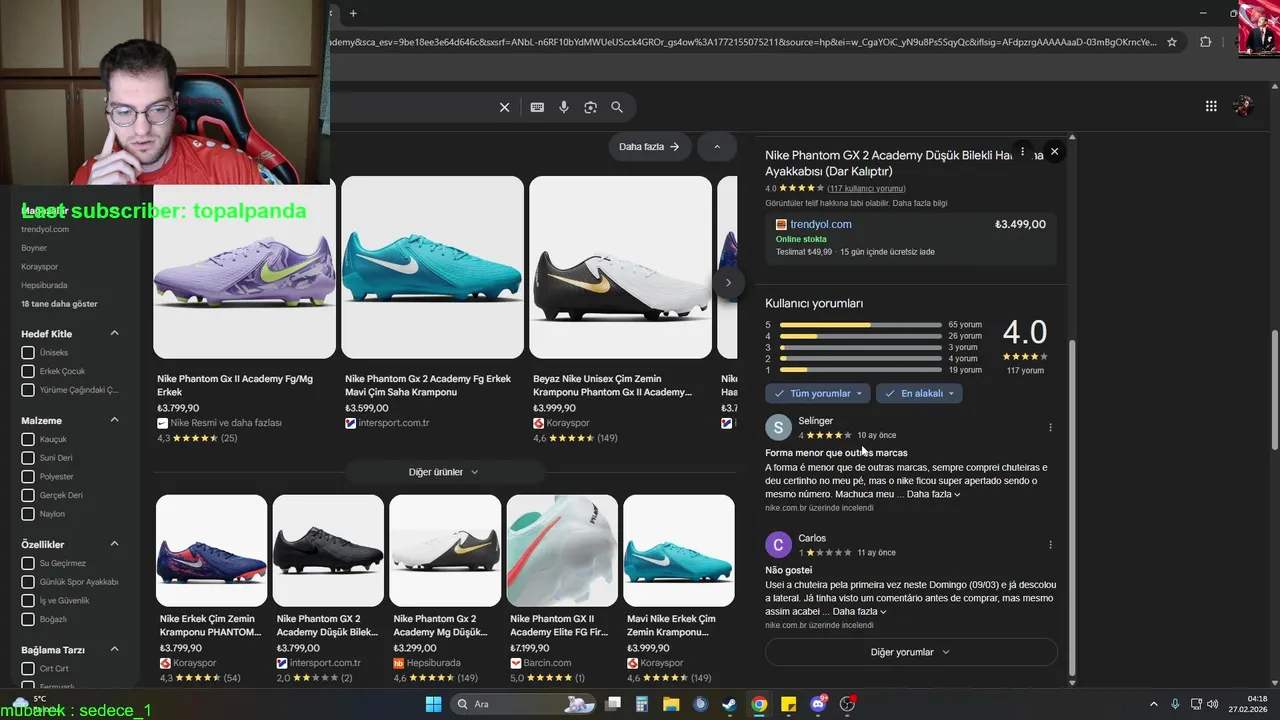This screenshot has height=720, width=1280.
Task: Show hidden system tray icons
Action: tap(1153, 704)
